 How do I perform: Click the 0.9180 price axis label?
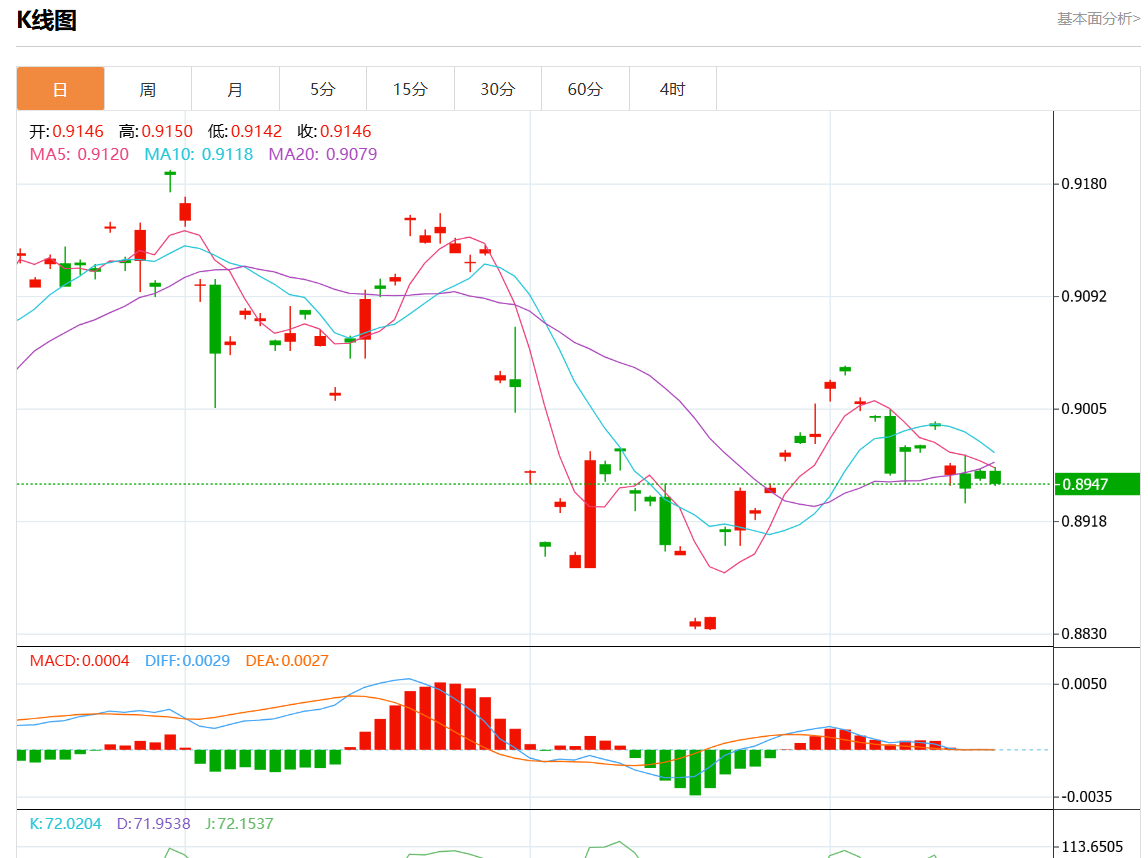[x=1084, y=184]
